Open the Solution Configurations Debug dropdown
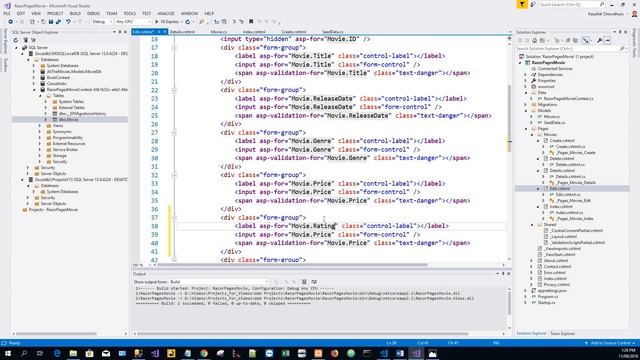This screenshot has height=360, width=640. (102, 22)
